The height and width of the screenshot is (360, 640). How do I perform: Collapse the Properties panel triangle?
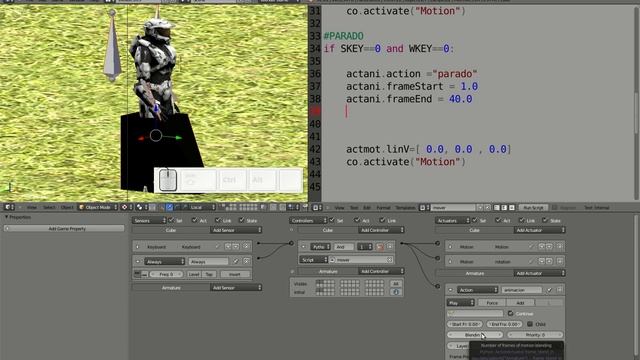pyautogui.click(x=7, y=217)
